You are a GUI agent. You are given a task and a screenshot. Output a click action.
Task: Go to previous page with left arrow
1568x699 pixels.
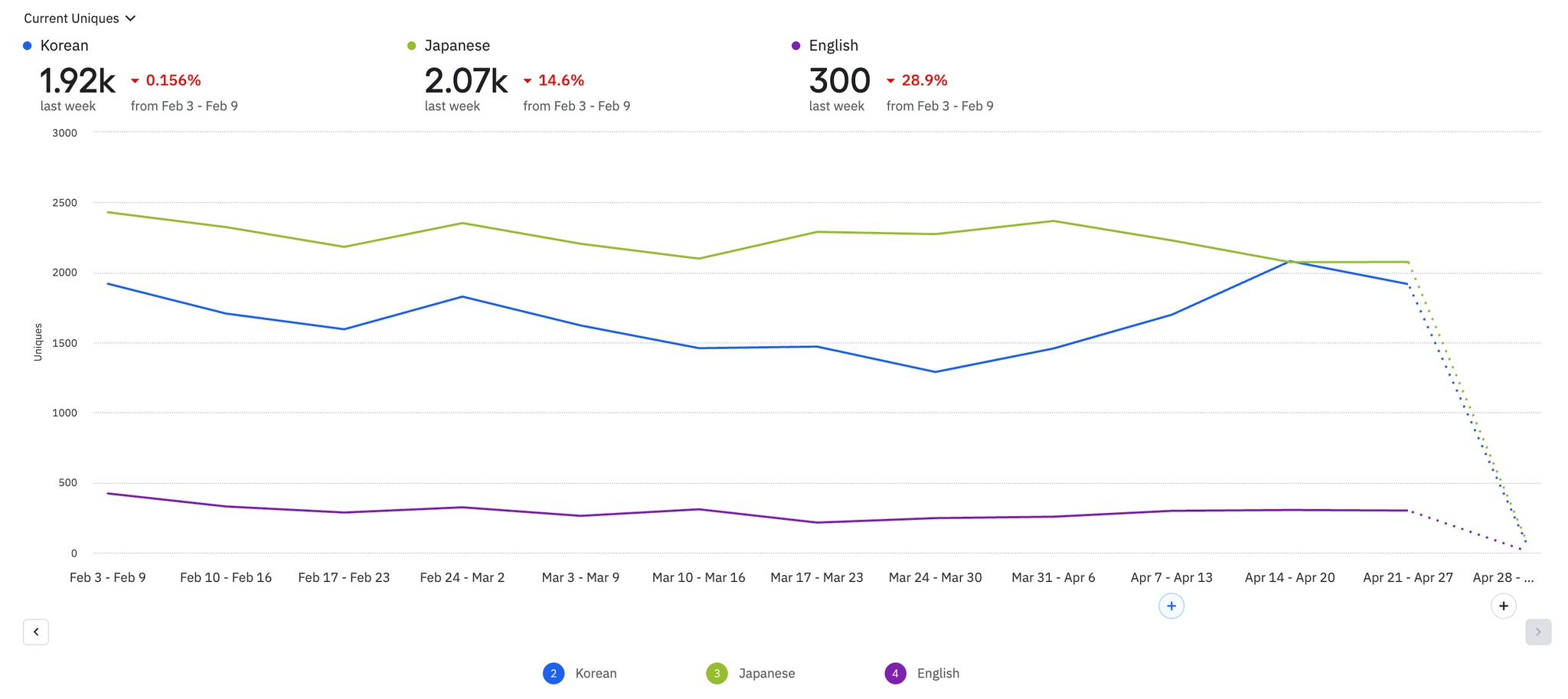click(x=36, y=632)
